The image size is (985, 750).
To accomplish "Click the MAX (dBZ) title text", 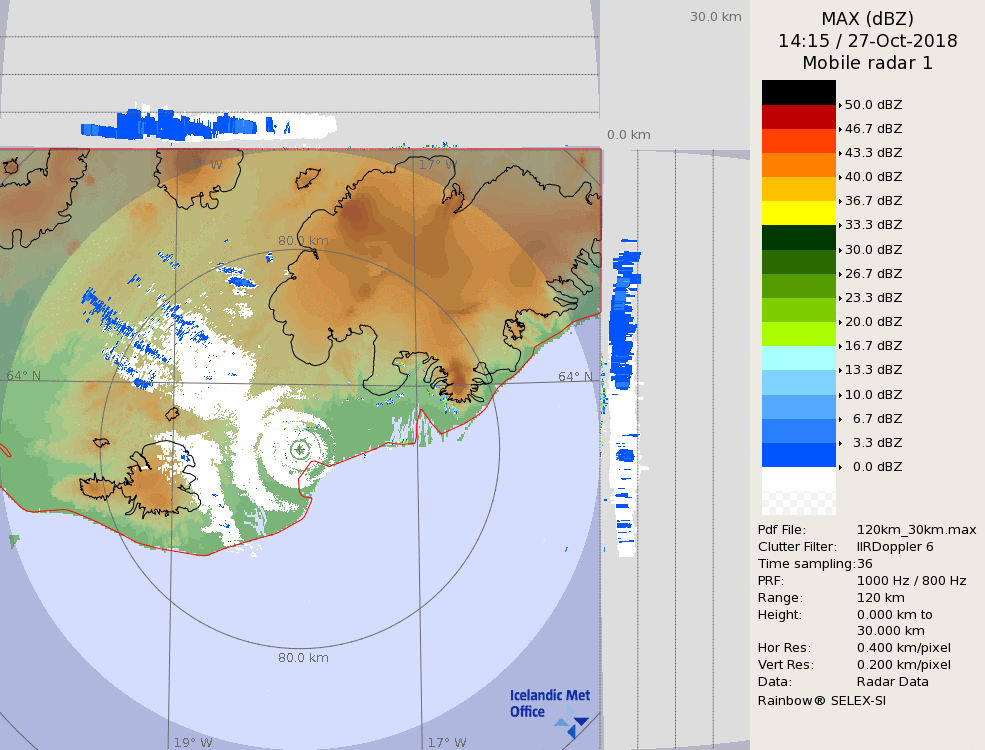I will coord(867,18).
